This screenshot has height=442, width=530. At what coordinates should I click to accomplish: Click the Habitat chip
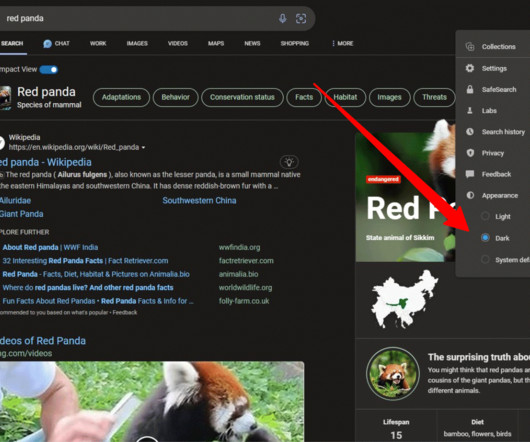click(345, 97)
